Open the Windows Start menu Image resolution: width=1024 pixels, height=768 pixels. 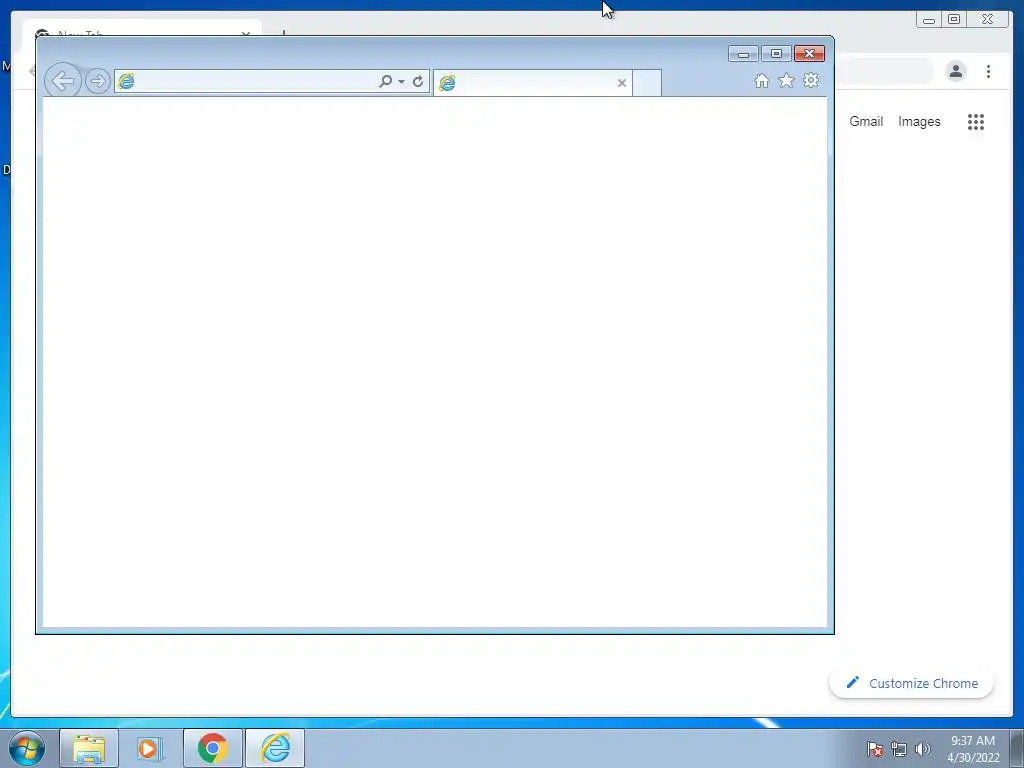27,748
